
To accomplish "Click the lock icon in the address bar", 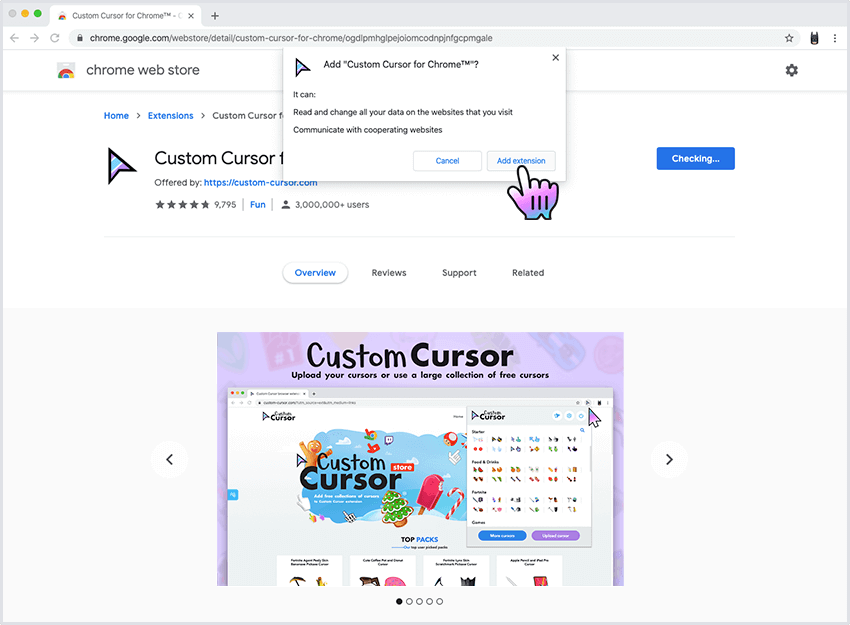I will (x=80, y=38).
